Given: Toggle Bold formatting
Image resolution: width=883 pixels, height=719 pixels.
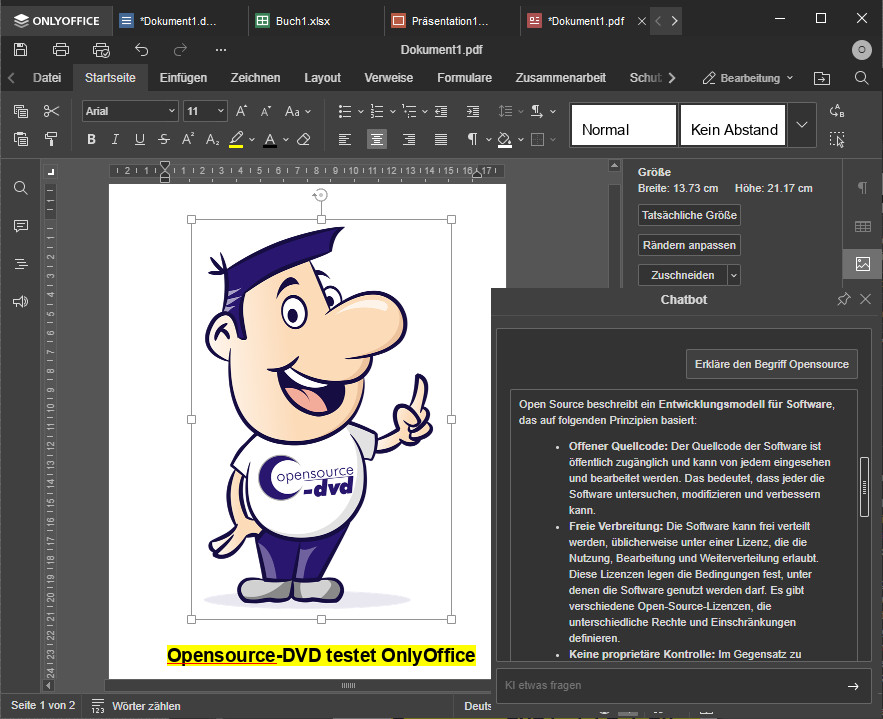Looking at the screenshot, I should pyautogui.click(x=92, y=139).
